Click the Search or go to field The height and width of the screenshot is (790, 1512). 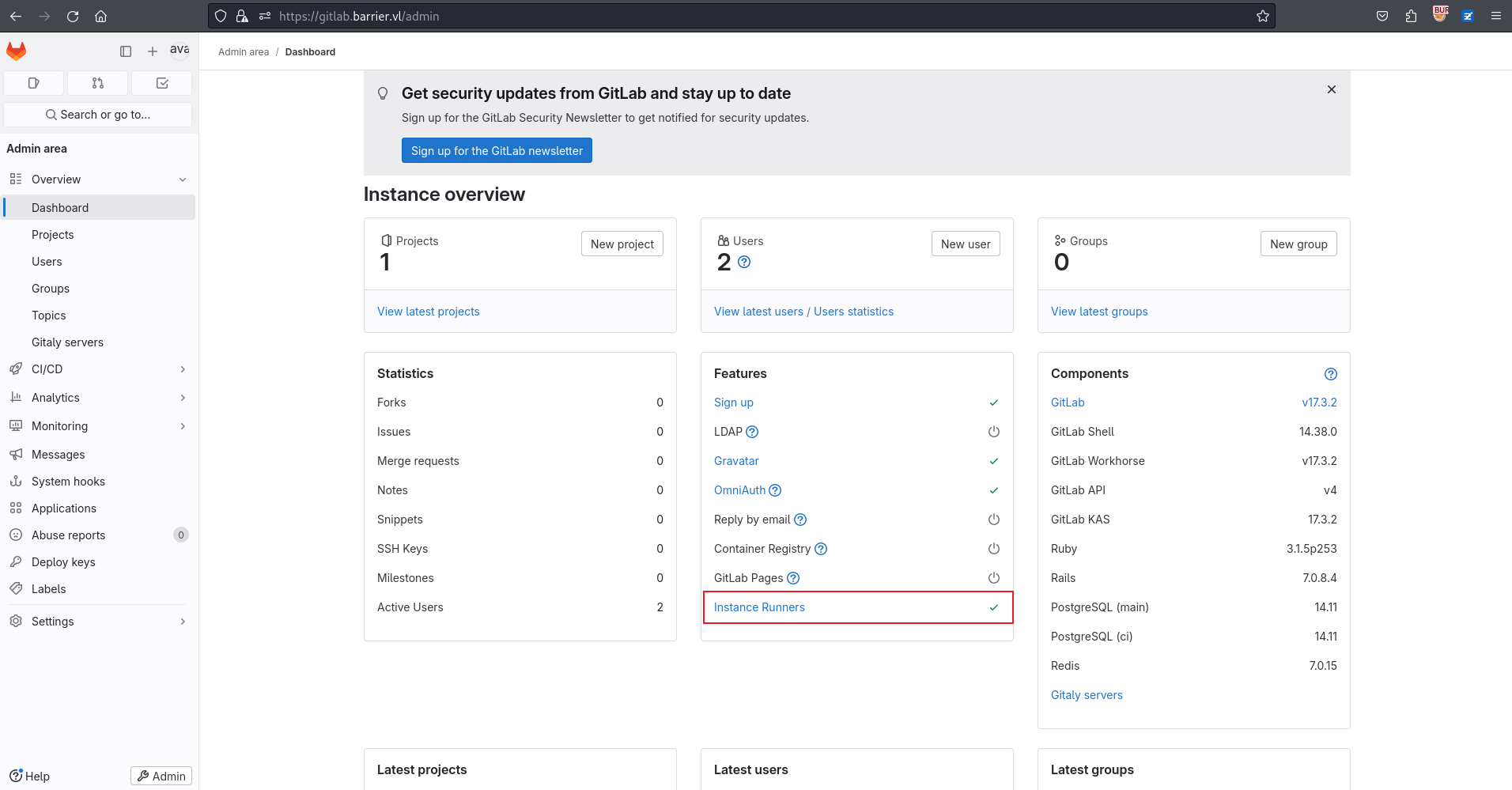(98, 115)
